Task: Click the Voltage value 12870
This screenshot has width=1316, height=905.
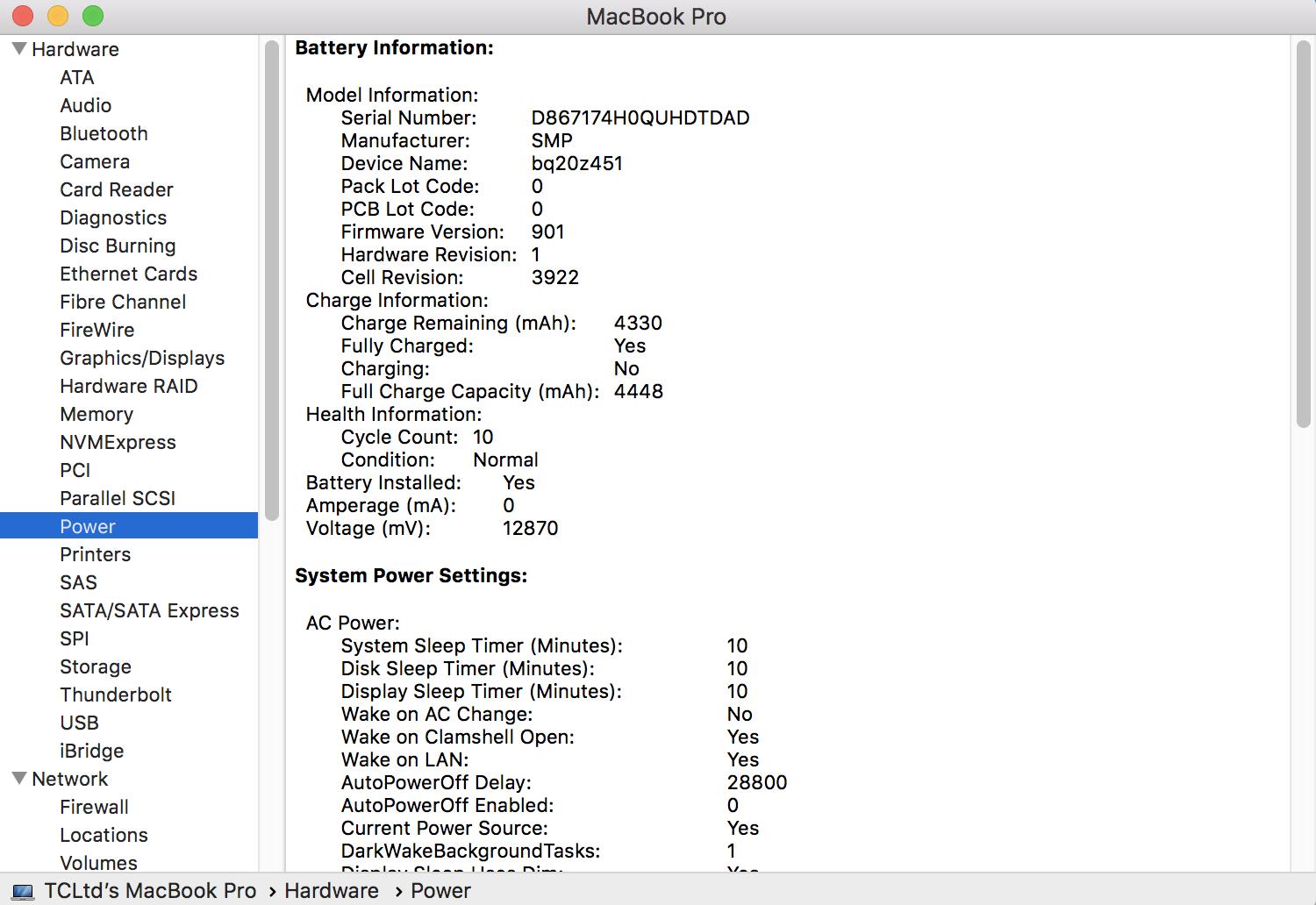Action: pyautogui.click(x=530, y=528)
